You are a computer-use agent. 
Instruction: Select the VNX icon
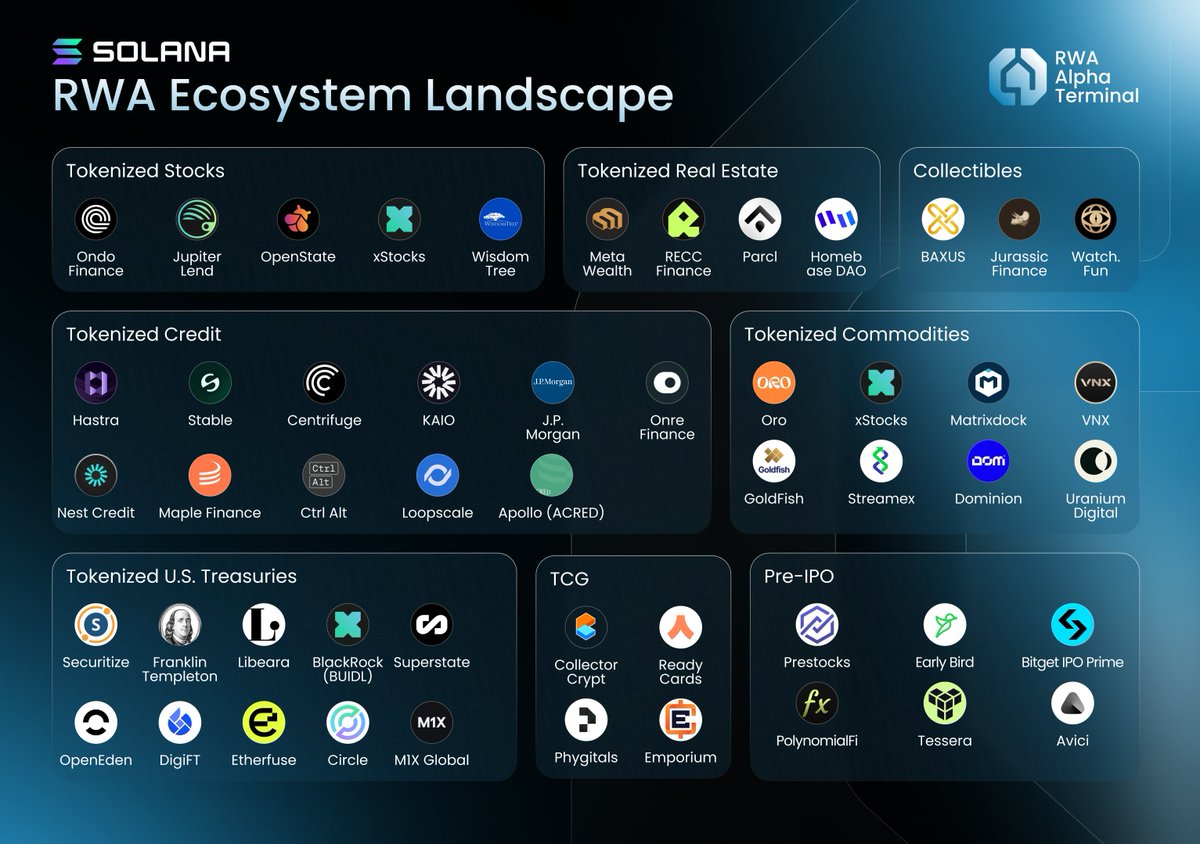coord(1095,383)
